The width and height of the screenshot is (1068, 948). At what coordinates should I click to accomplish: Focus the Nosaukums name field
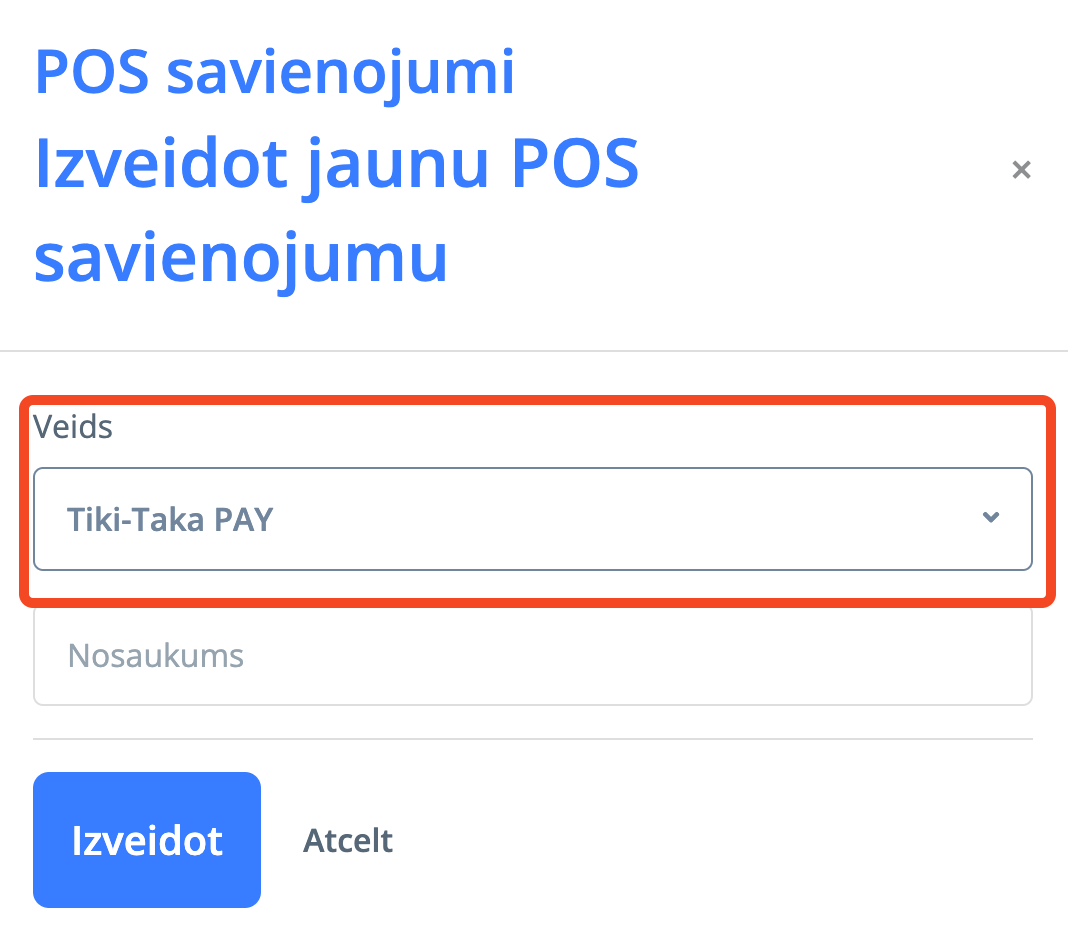[x=533, y=656]
